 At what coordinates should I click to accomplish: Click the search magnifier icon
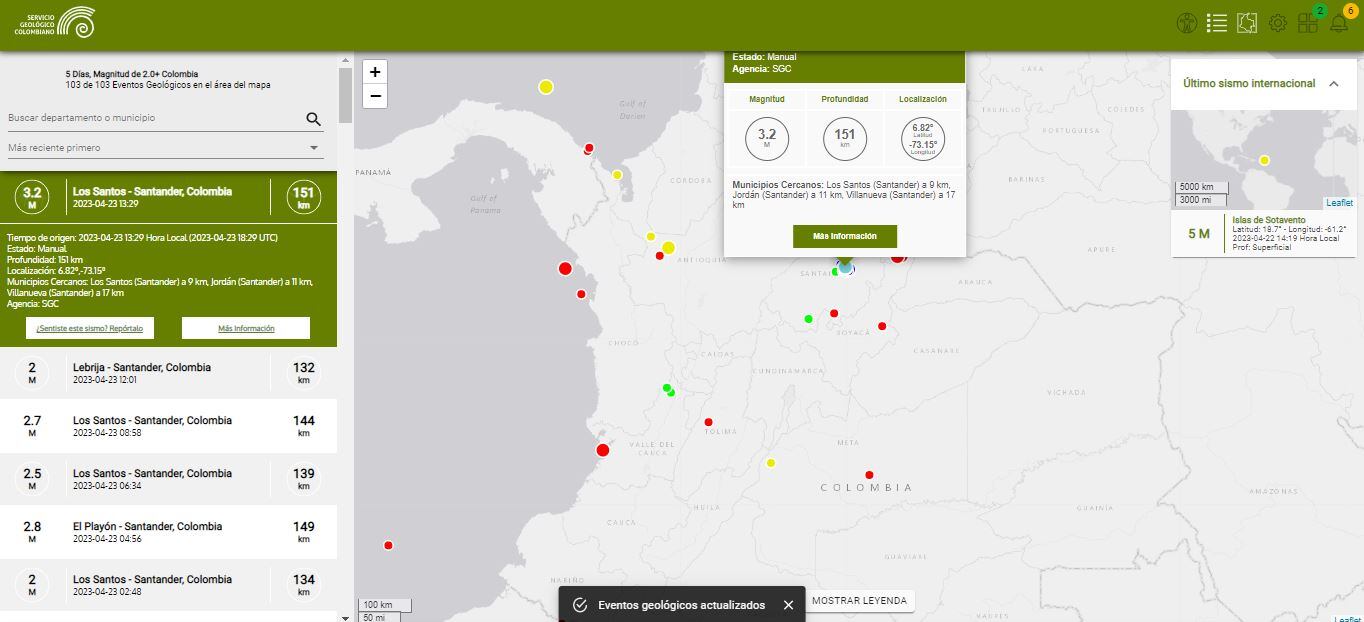tap(313, 119)
